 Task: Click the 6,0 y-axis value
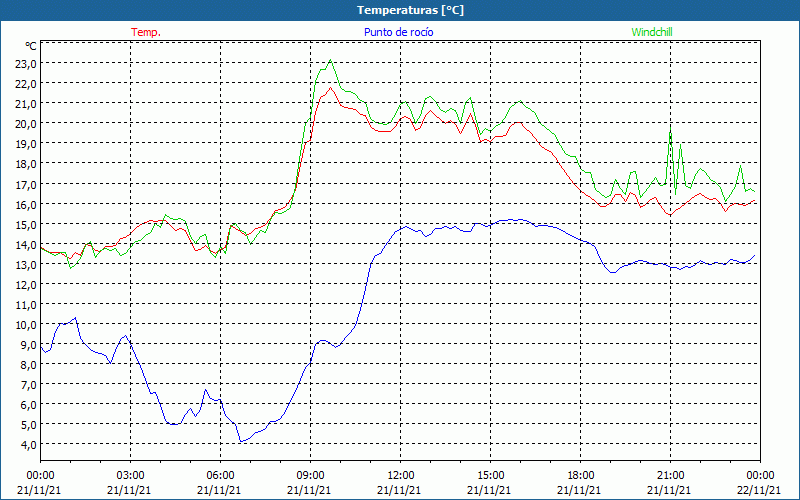(x=29, y=405)
